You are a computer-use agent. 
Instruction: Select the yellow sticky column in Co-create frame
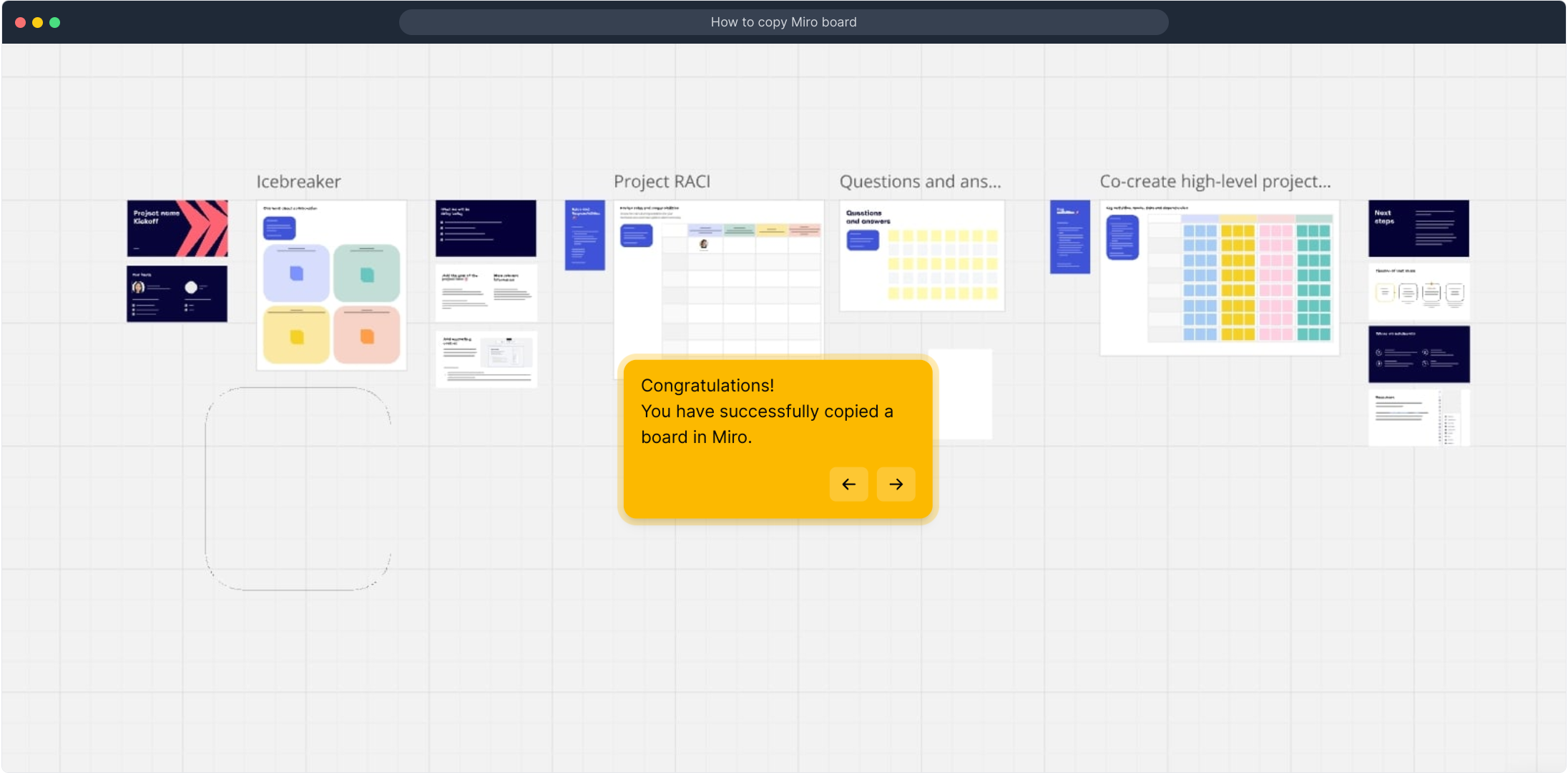(x=1238, y=282)
